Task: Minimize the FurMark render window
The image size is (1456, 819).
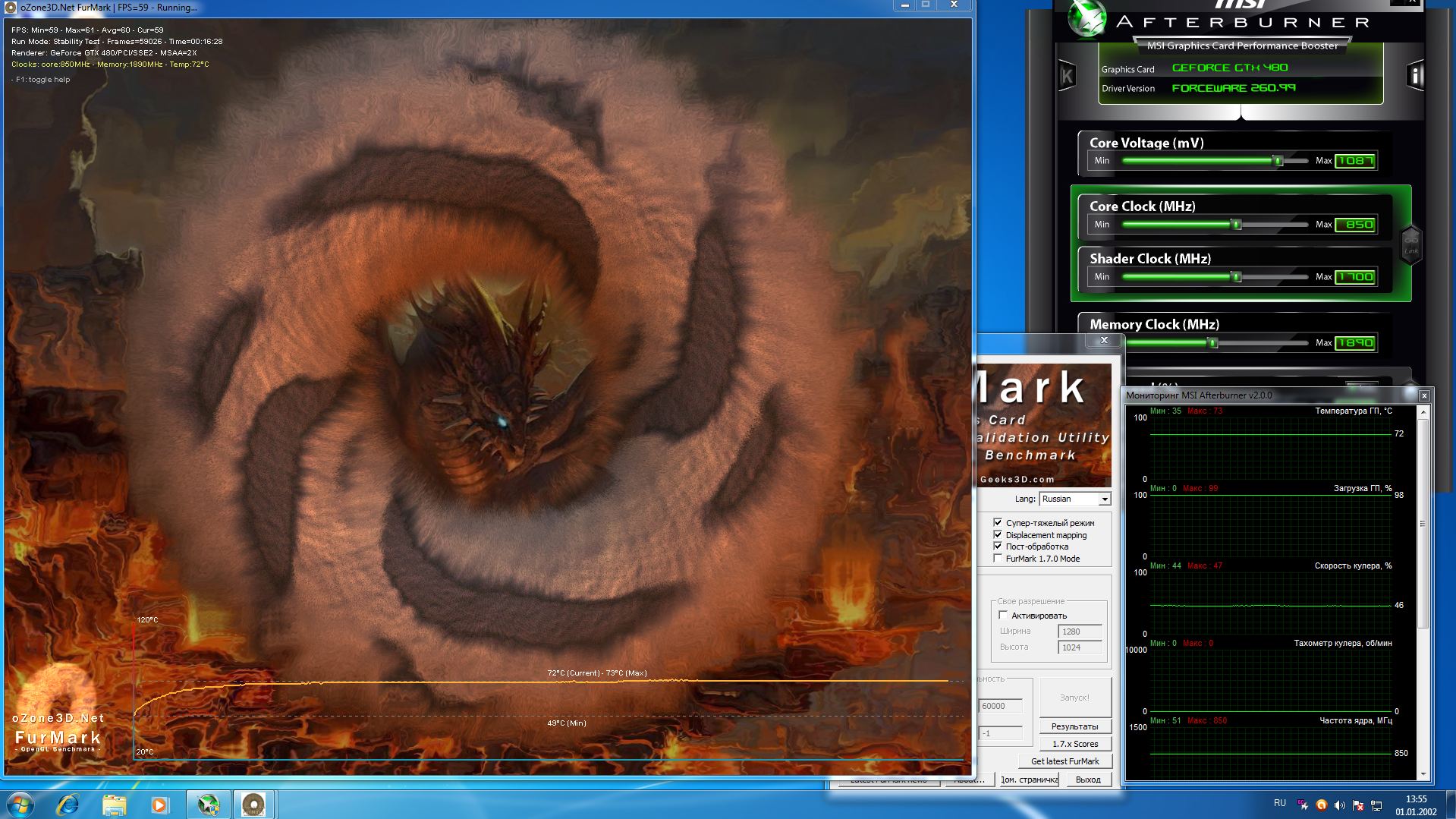Action: click(x=904, y=5)
